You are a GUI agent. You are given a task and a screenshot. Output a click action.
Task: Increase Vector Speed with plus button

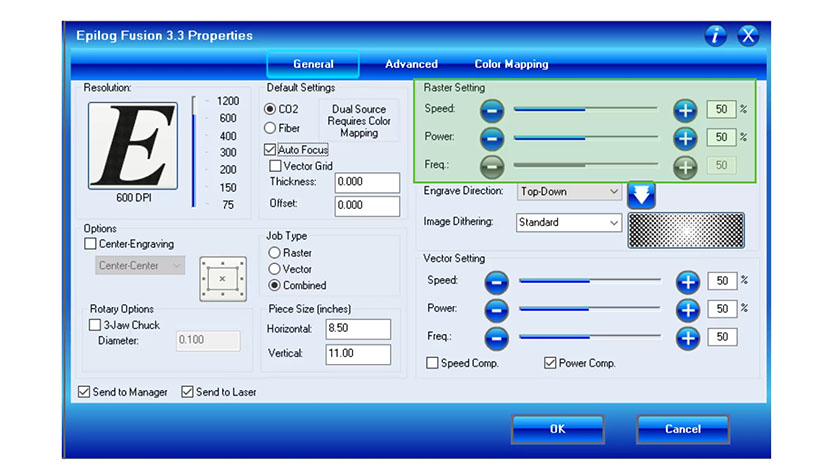point(688,282)
